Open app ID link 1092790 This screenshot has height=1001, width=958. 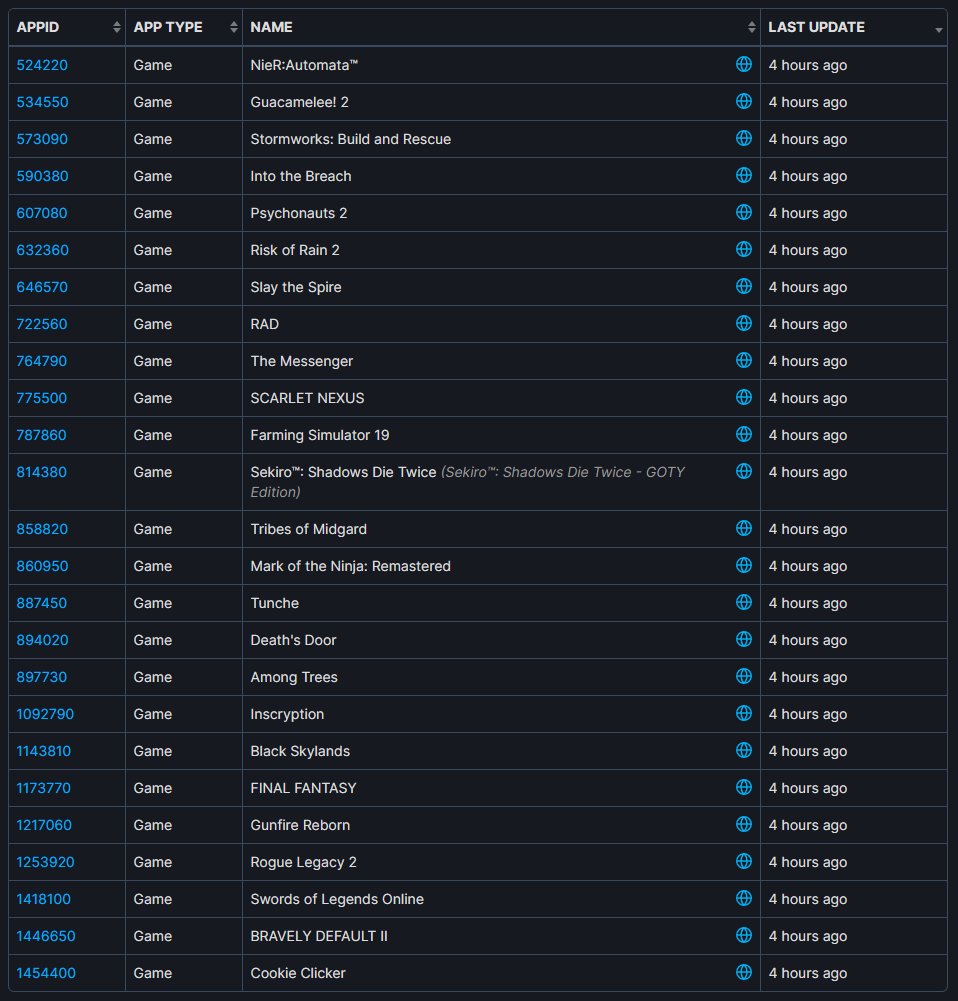tap(45, 714)
